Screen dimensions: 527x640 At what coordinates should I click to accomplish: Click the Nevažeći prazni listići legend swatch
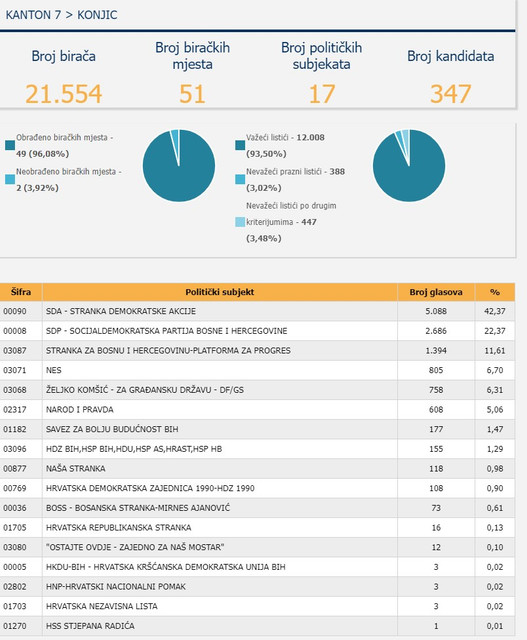(240, 180)
